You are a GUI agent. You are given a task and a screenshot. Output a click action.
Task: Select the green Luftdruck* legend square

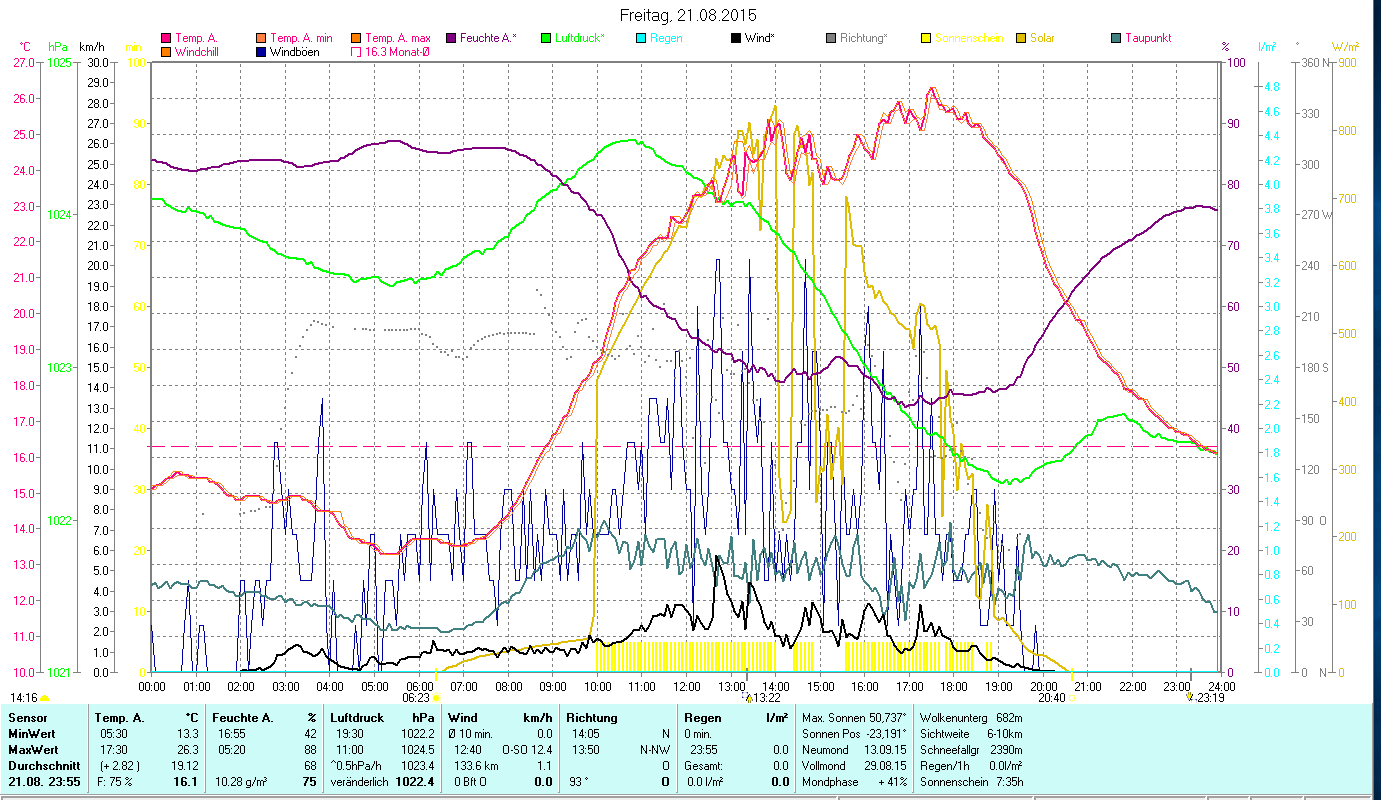coord(546,38)
